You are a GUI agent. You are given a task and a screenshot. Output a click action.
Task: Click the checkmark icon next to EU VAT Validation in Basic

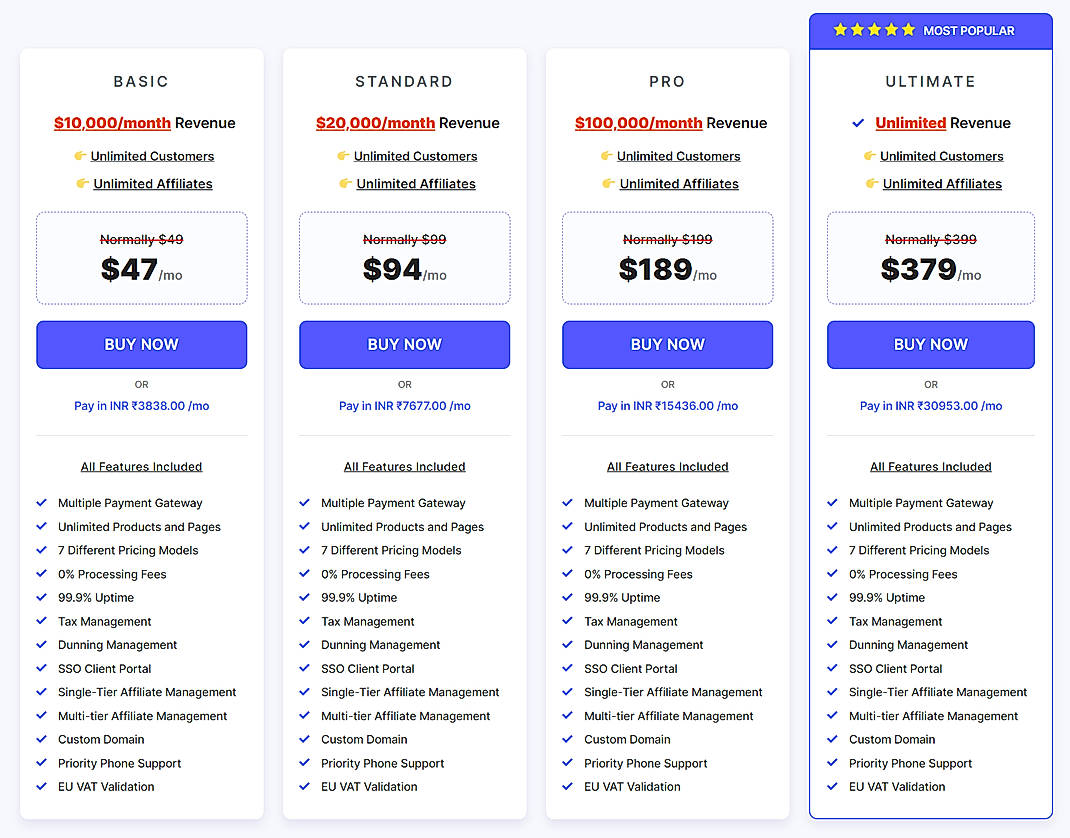pos(41,786)
